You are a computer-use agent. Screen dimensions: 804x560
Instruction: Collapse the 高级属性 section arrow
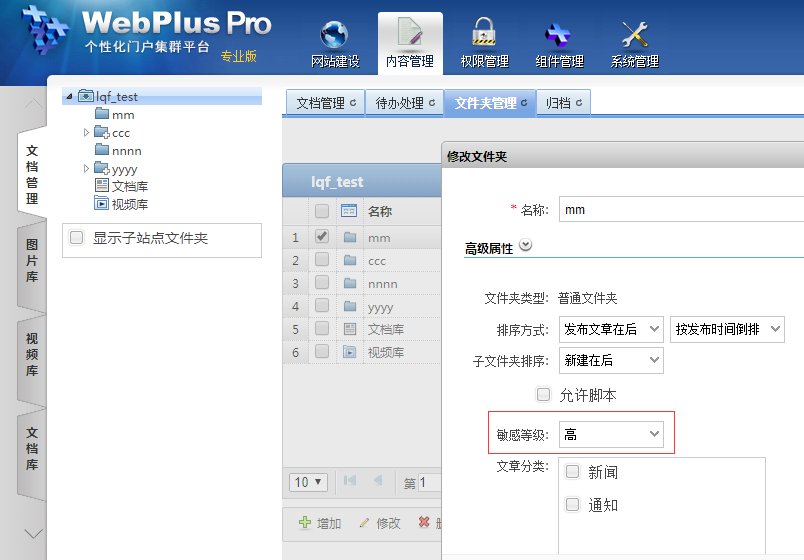(526, 247)
